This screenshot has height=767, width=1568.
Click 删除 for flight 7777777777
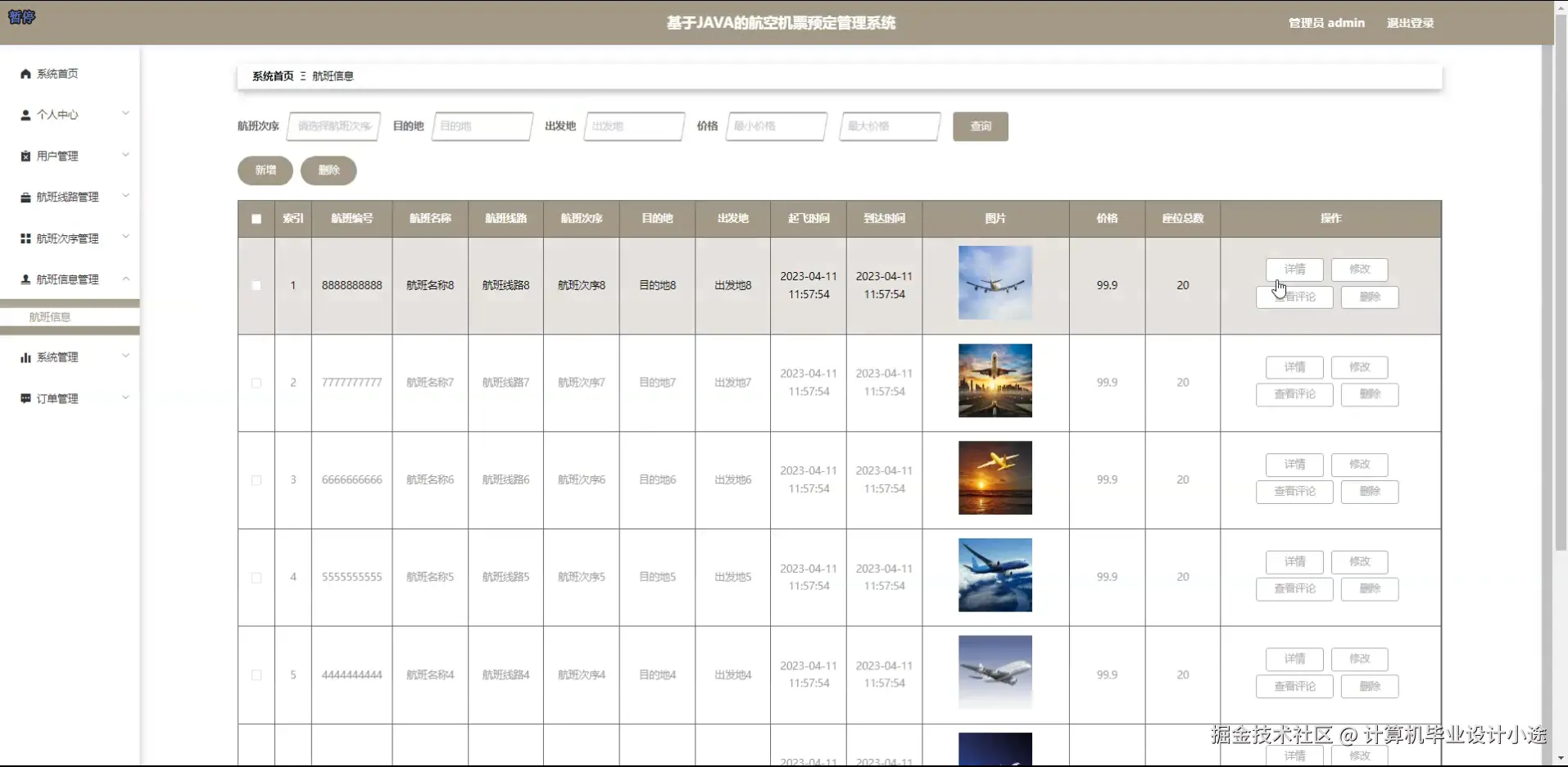[x=1370, y=395]
